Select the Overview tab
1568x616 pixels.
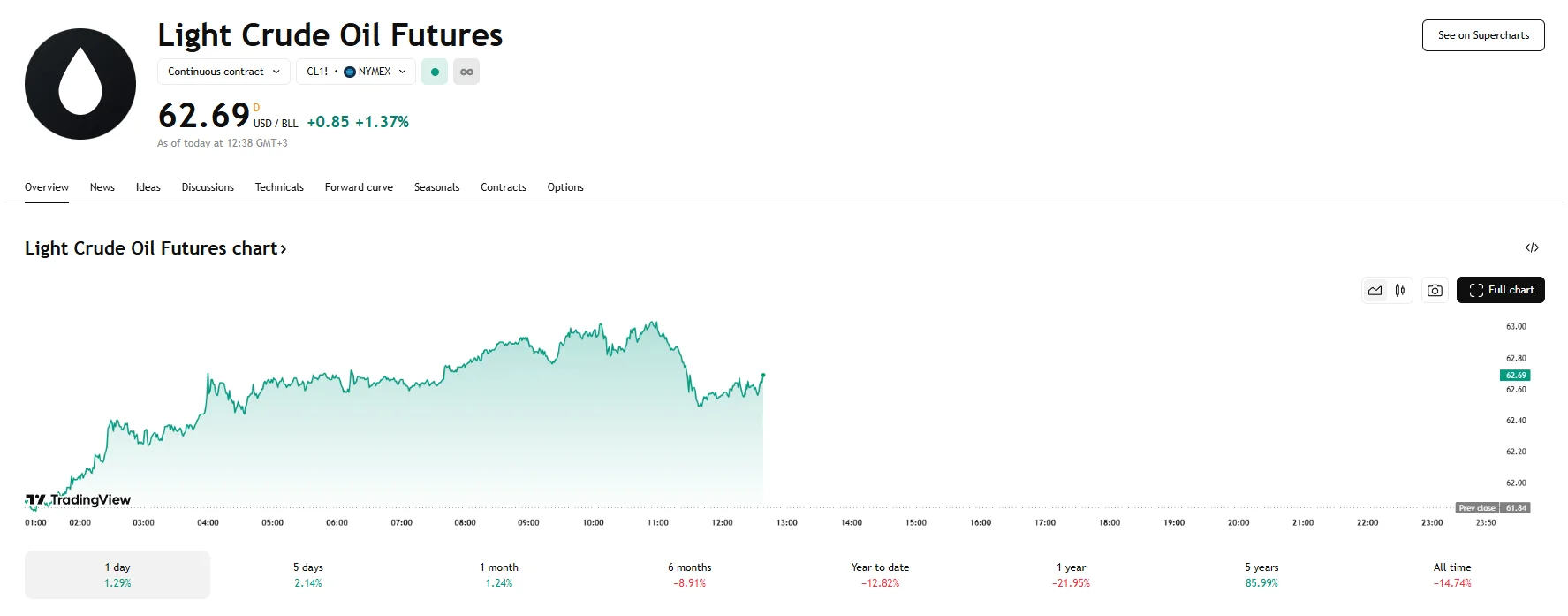point(47,187)
